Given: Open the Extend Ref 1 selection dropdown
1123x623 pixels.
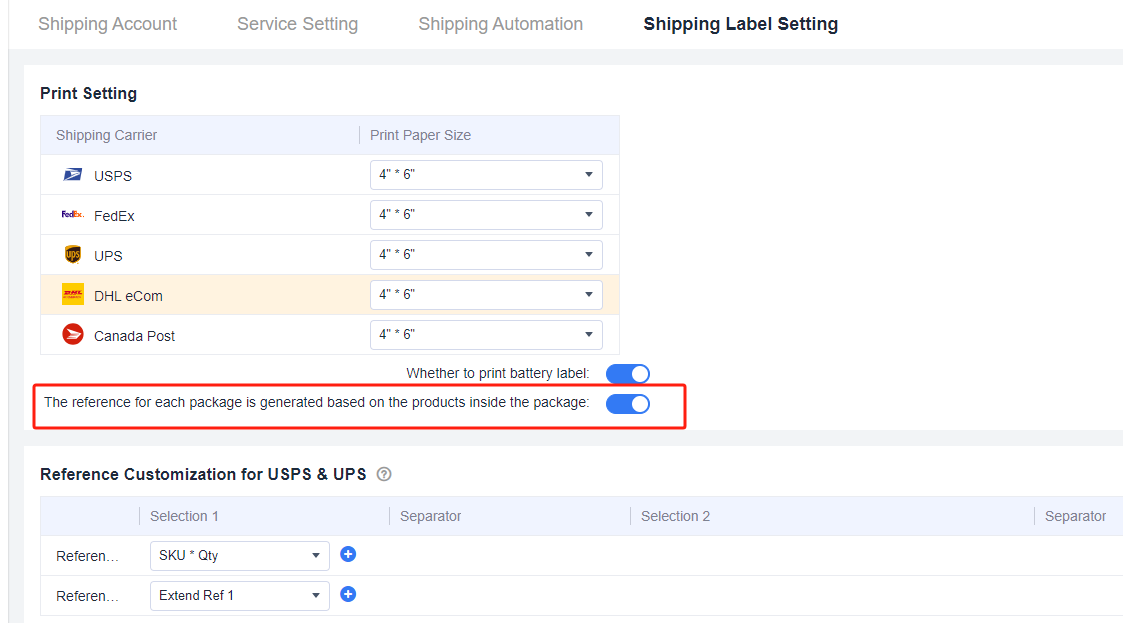Looking at the screenshot, I should (239, 596).
